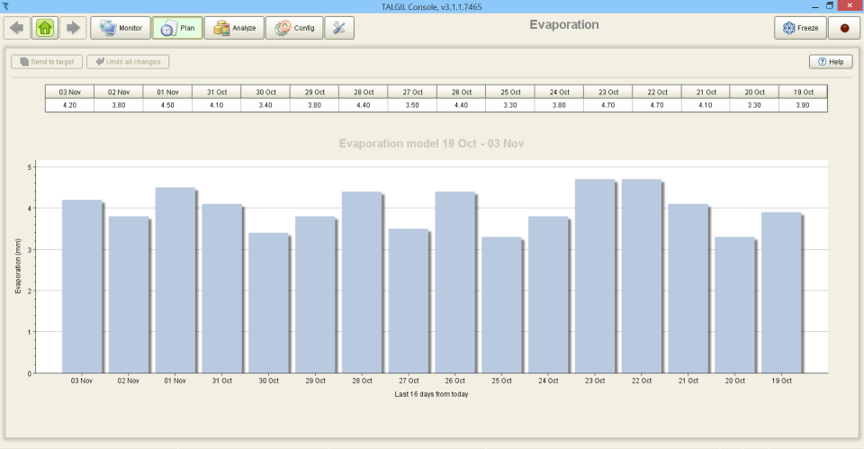The image size is (864, 449).
Task: Click the Send to target button
Action: click(47, 62)
